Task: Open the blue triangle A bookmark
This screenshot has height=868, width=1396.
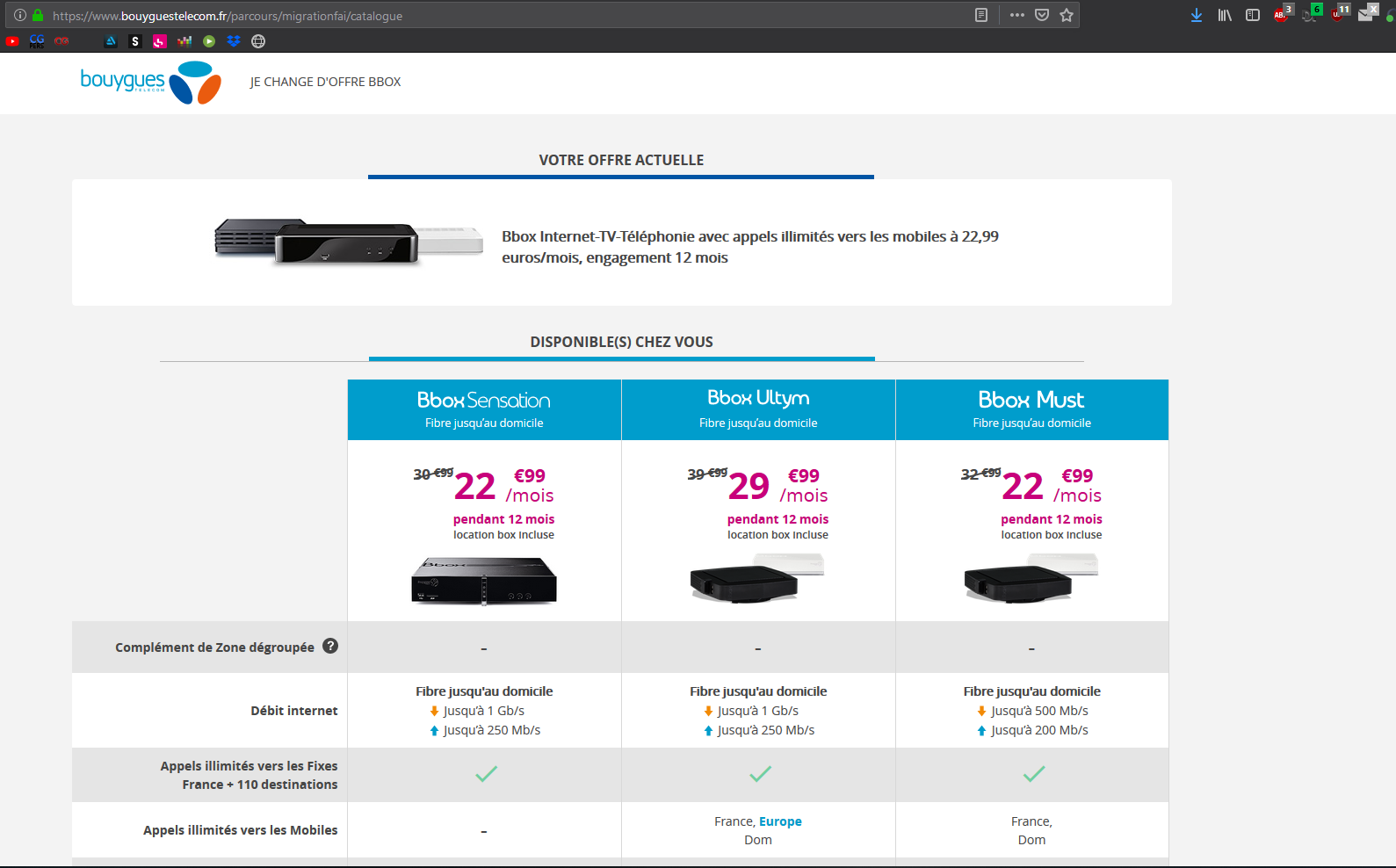Action: tap(111, 41)
